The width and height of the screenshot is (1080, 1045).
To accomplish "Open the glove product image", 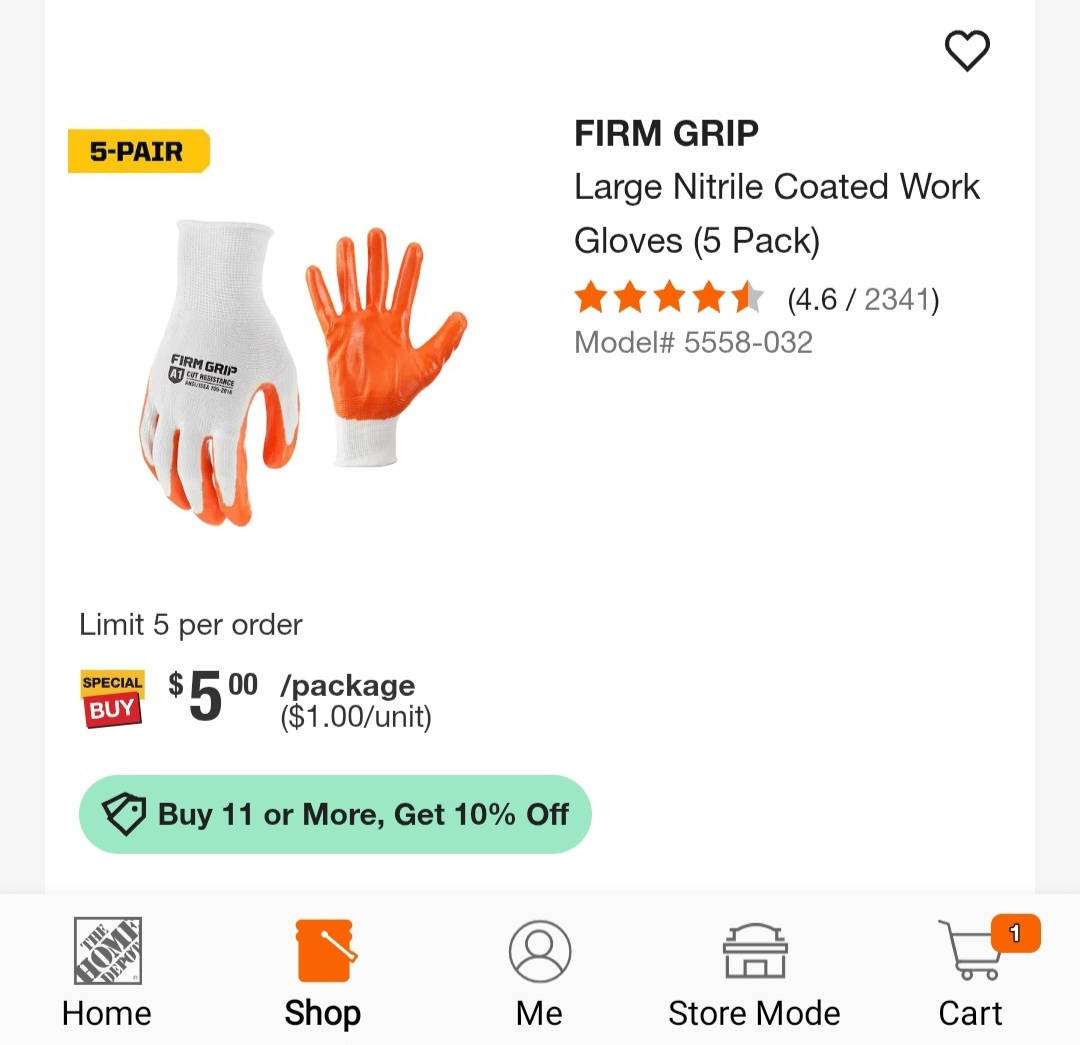I will [x=302, y=373].
